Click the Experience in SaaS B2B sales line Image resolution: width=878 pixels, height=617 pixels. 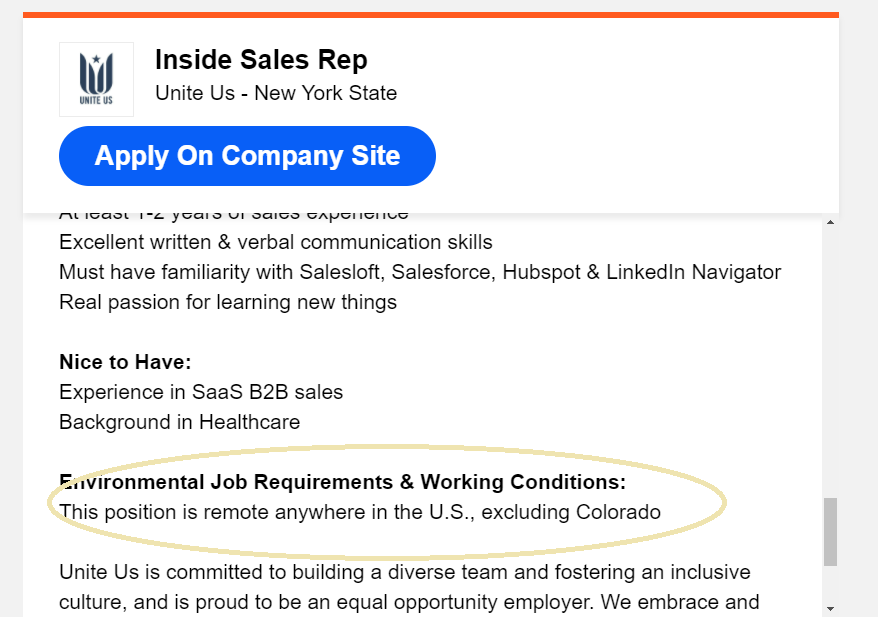(x=201, y=392)
